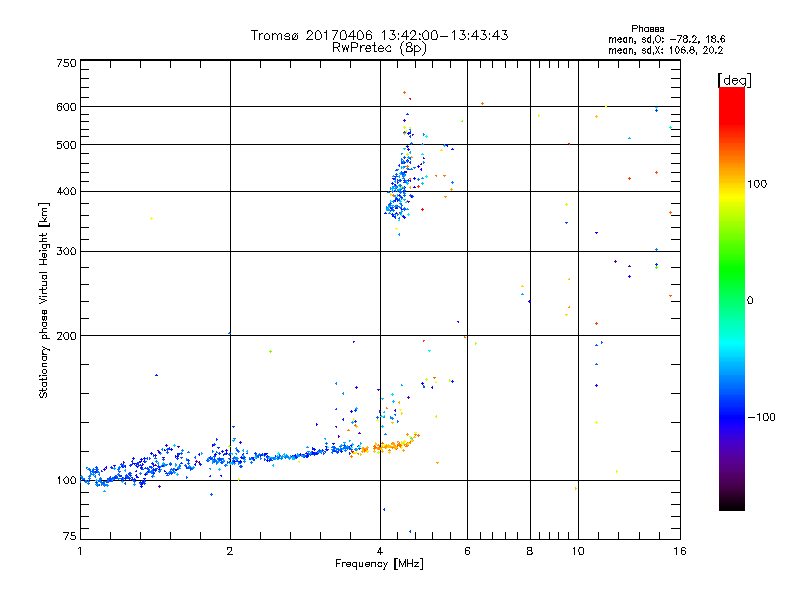This screenshot has height=600, width=800.
Task: Click the x-axis '16' tick label
Action: tap(680, 551)
